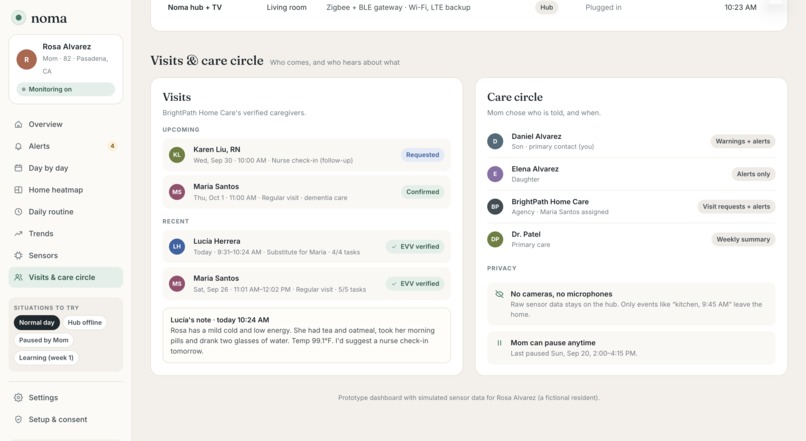Click BrightPath's Visit requests + alerts setting
This screenshot has width=806, height=441.
736,207
